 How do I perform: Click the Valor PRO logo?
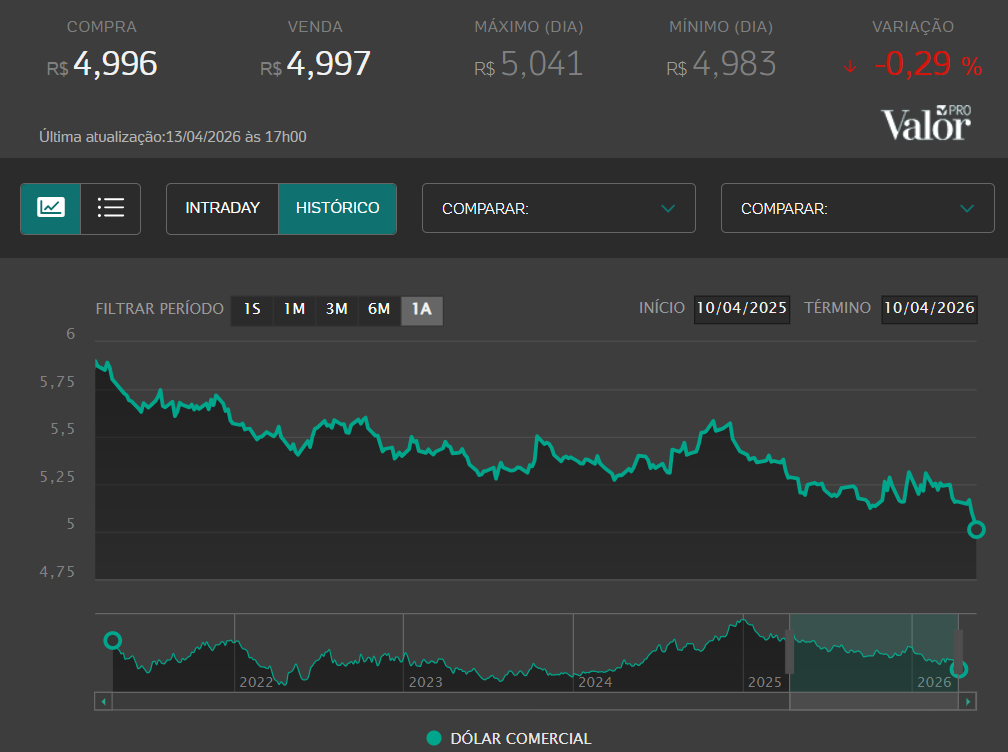point(926,123)
